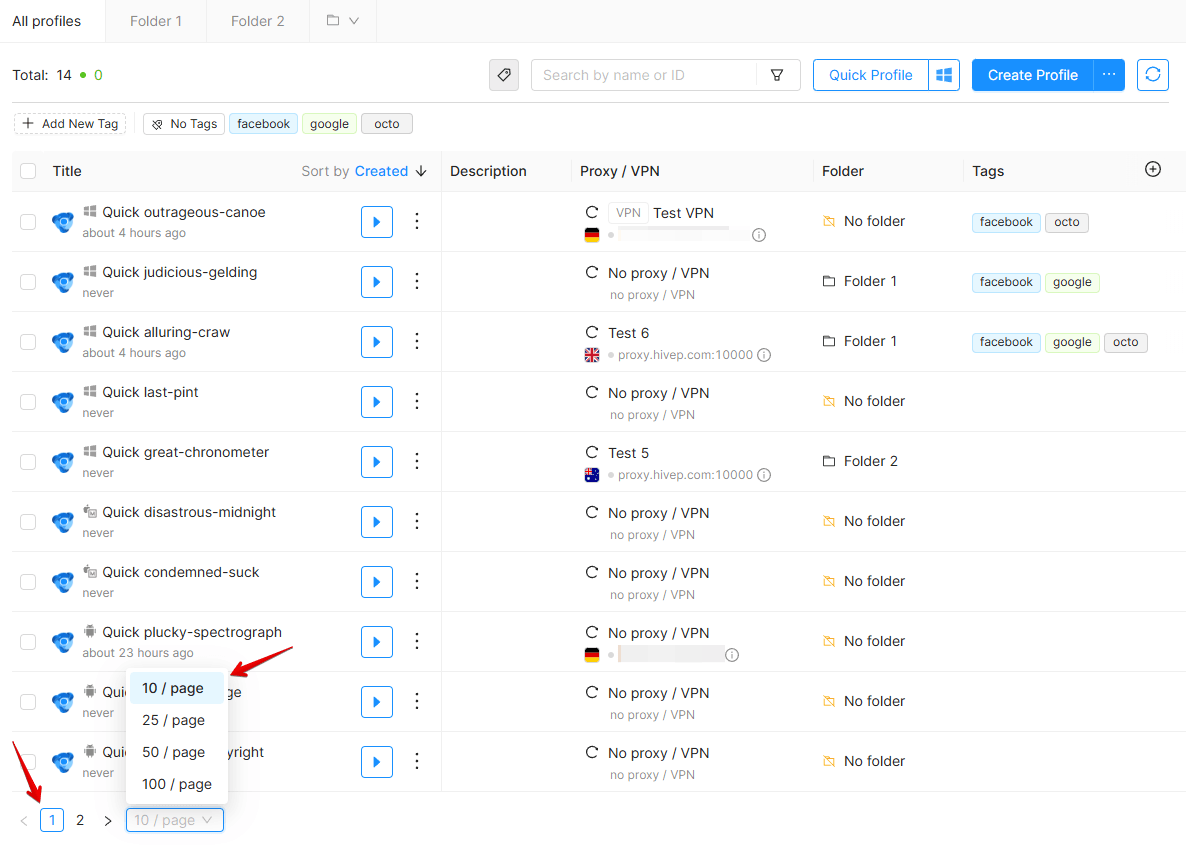Screen dimensions: 1186x851
Task: Open options menu for Quick great-chronometer
Action: [417, 461]
